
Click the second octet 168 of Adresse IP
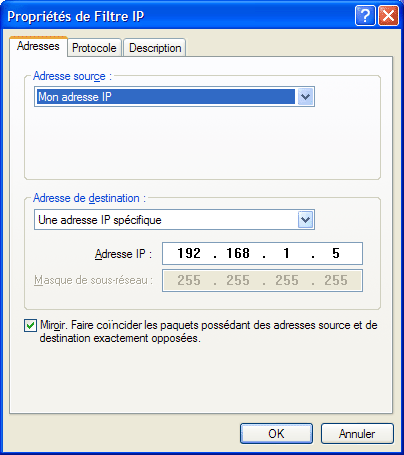pos(238,253)
